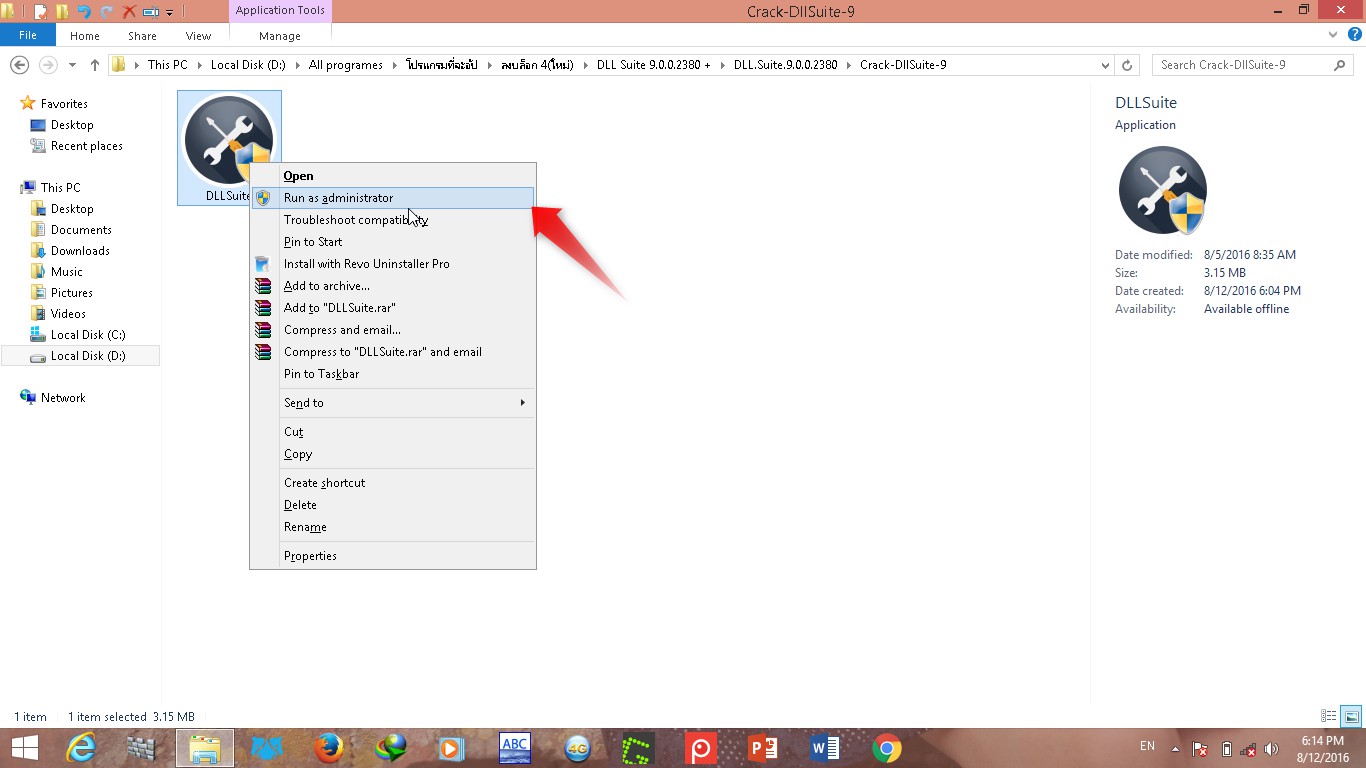Select Add to archive...
The image size is (1366, 768).
(392, 286)
